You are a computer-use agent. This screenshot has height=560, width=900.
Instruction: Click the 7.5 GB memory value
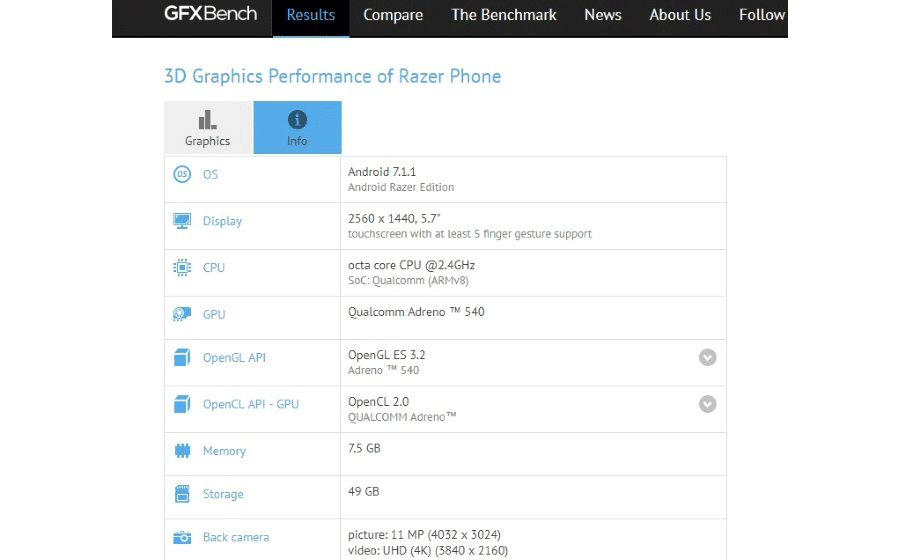pos(364,449)
